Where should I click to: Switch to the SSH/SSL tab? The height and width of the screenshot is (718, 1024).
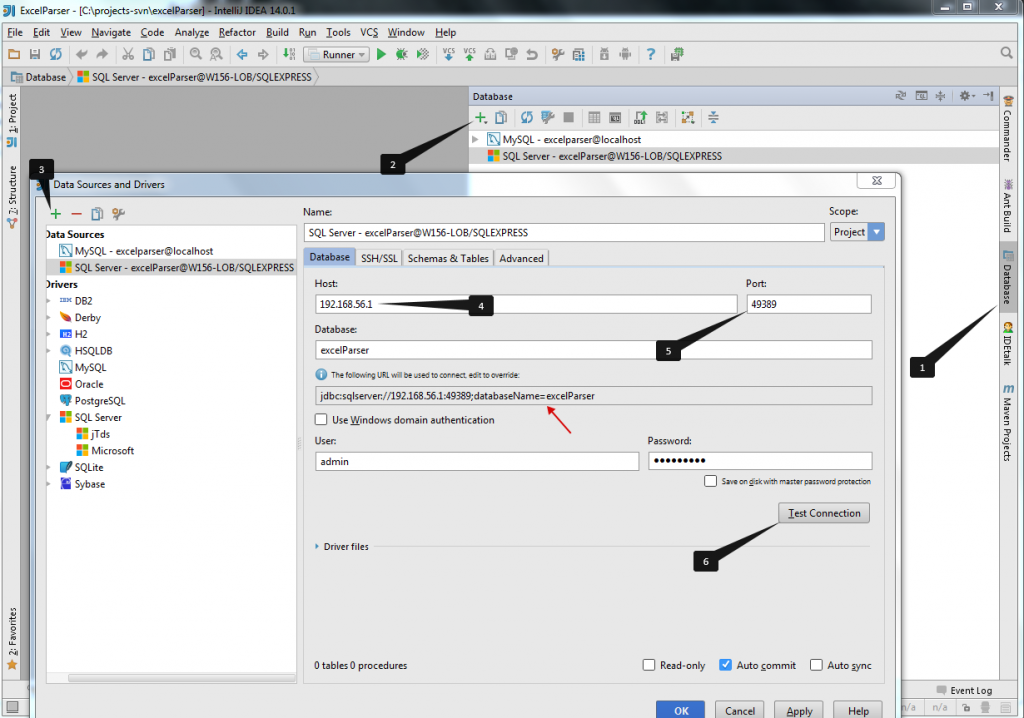click(379, 257)
